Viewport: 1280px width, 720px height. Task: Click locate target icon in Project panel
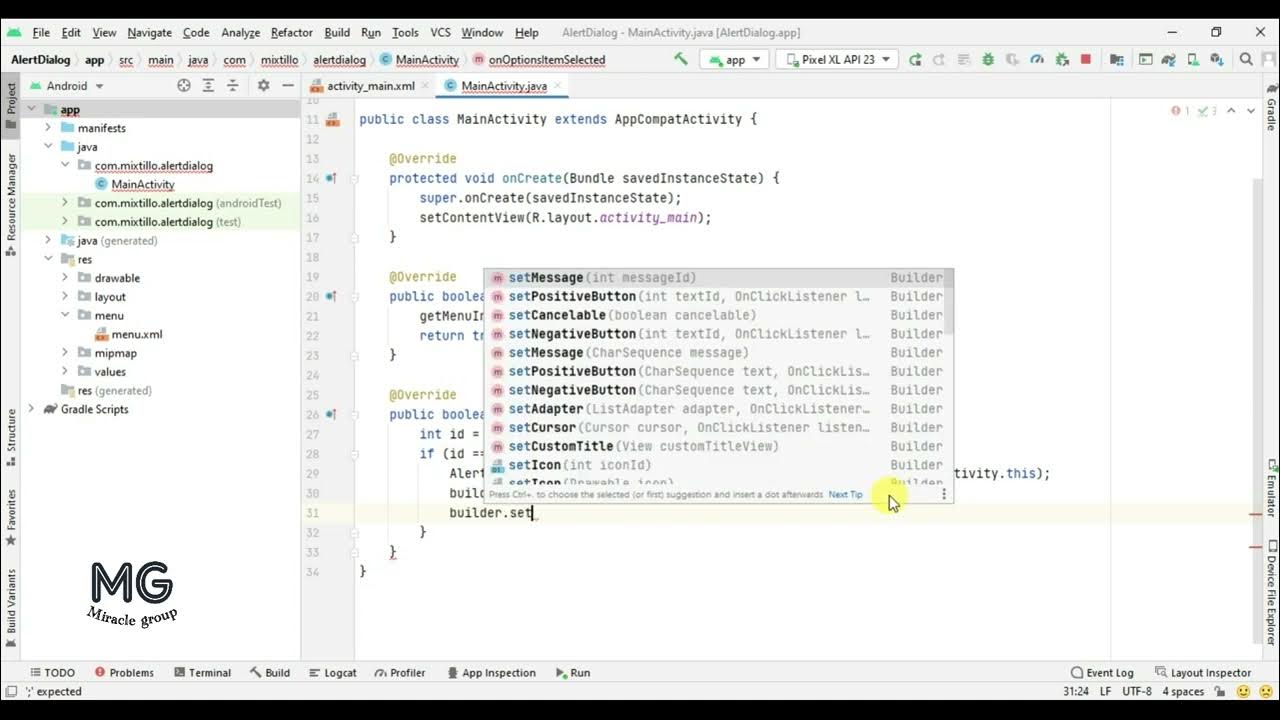184,86
